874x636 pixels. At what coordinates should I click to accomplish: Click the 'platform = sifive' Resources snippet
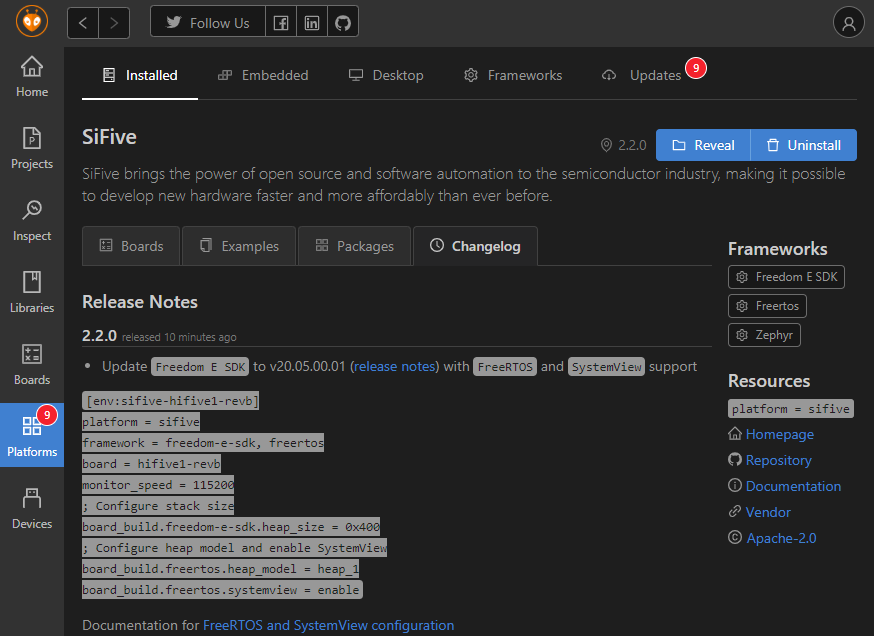point(790,409)
